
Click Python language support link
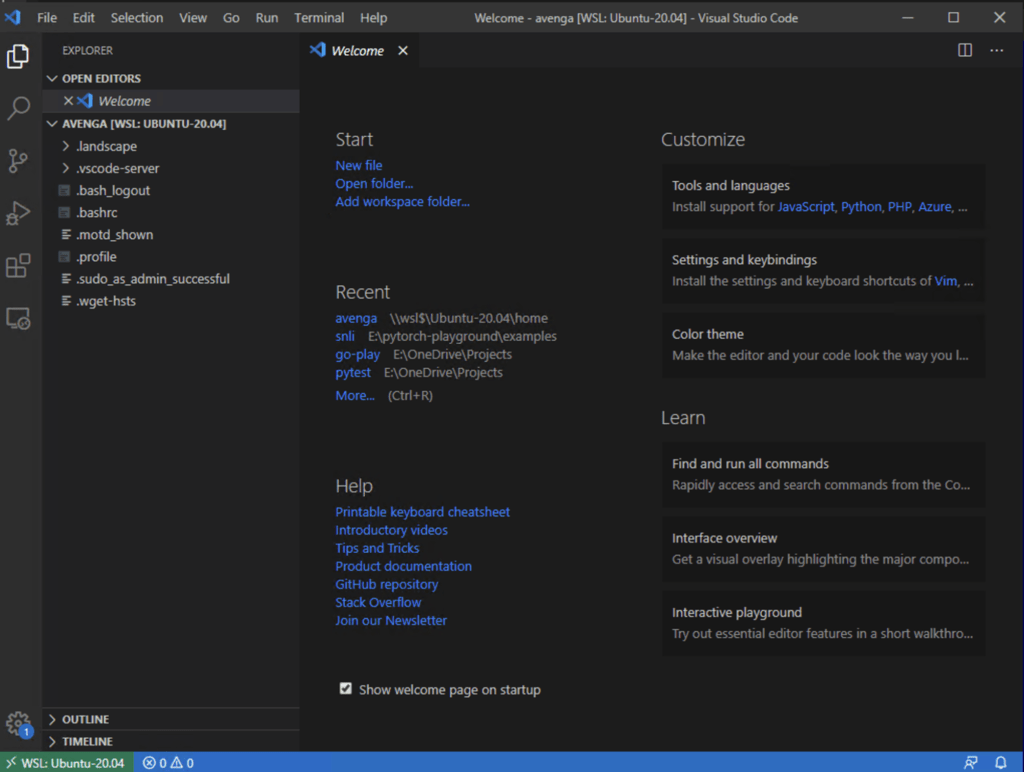pyautogui.click(x=861, y=207)
